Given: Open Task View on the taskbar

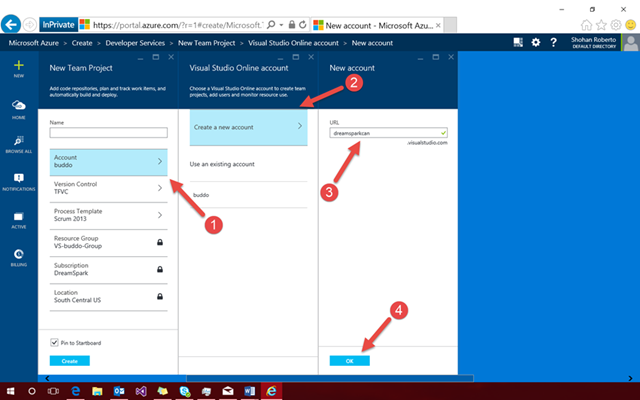Looking at the screenshot, I should tap(53, 391).
